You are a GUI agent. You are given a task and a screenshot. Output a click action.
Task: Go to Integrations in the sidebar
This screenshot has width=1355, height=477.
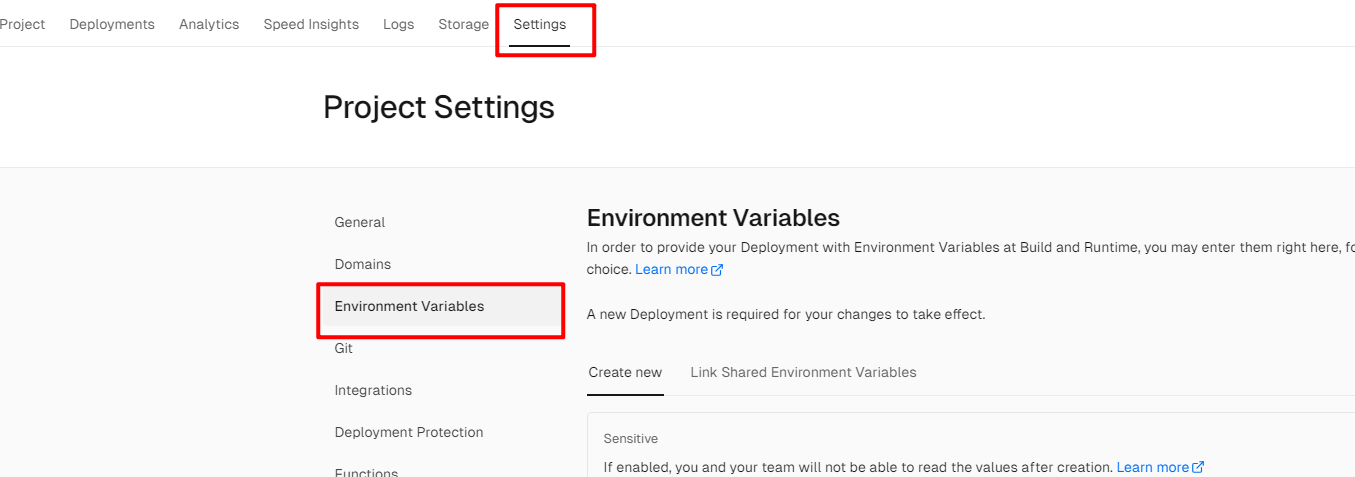tap(373, 390)
